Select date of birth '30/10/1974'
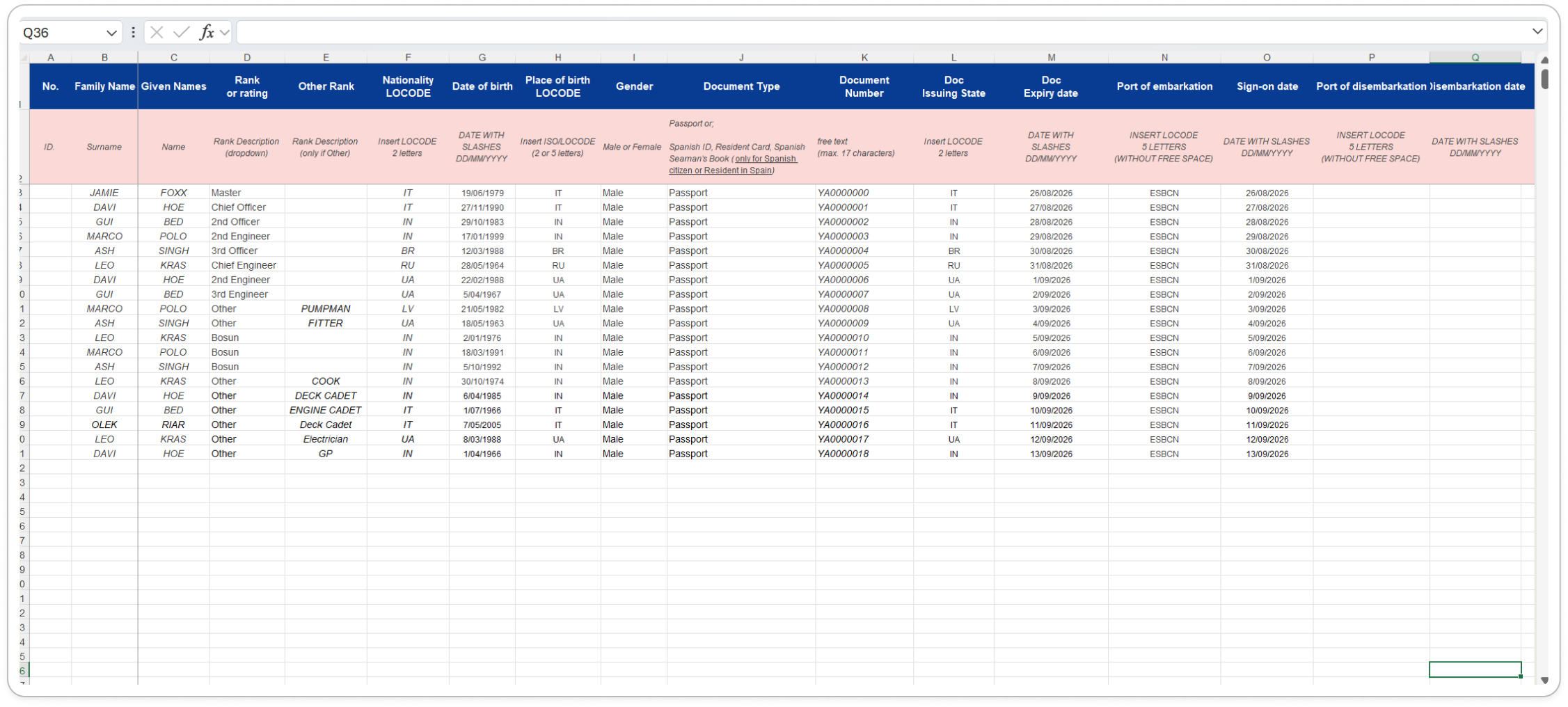Screen dimensions: 1568x707 482,381
